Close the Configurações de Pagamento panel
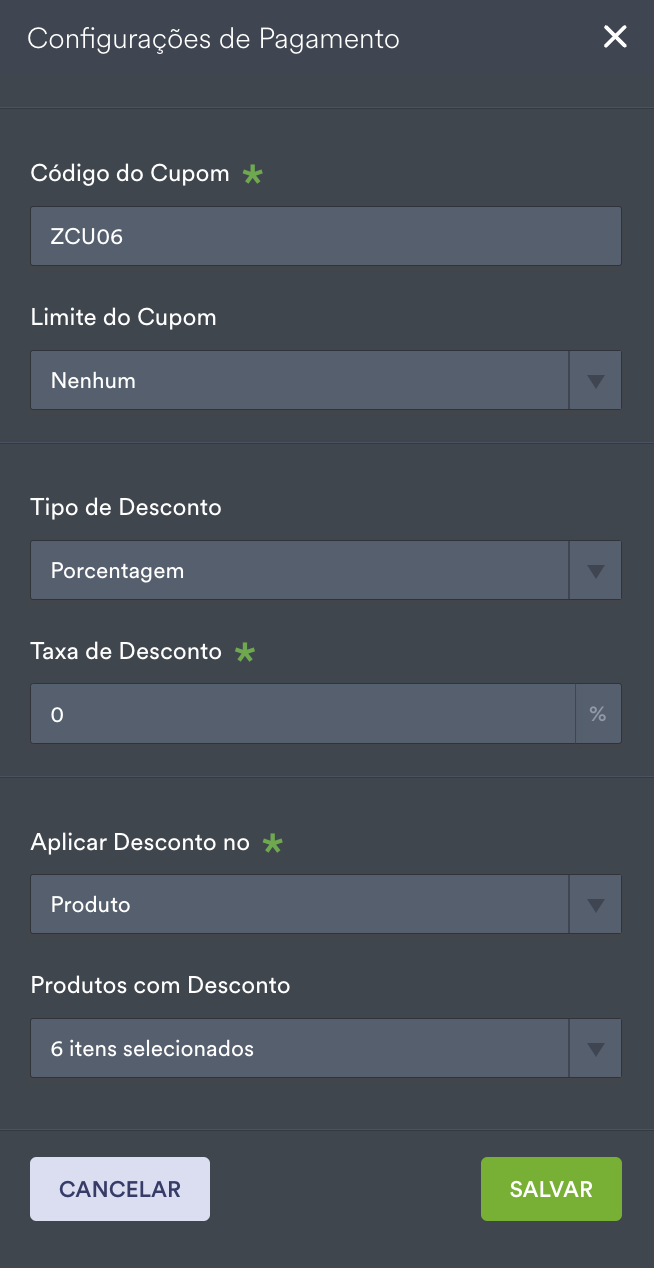 click(614, 38)
